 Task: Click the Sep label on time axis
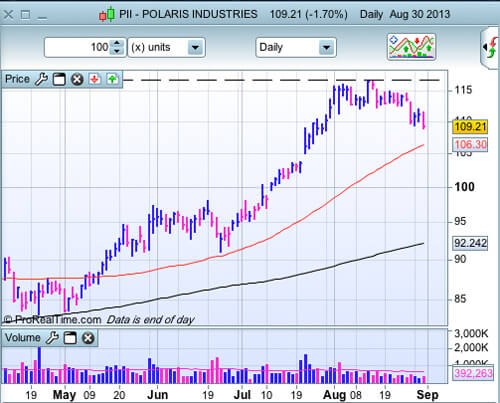point(427,395)
